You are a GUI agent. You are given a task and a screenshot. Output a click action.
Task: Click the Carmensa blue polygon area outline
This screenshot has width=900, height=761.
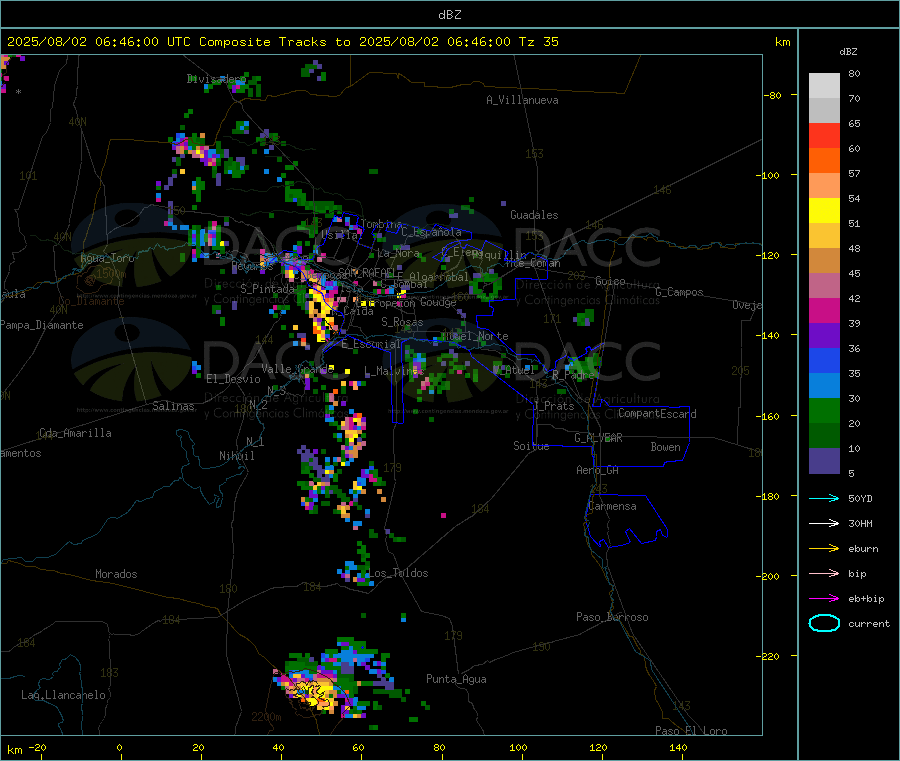626,520
